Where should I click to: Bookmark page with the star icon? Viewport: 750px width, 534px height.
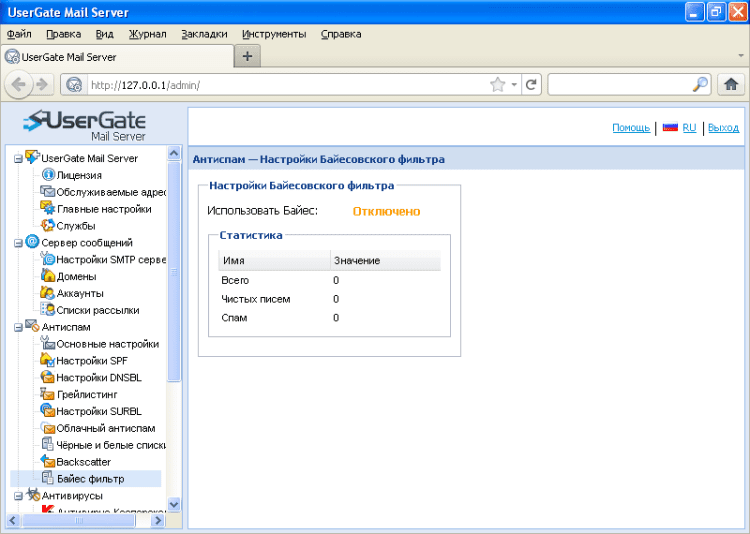coord(497,85)
